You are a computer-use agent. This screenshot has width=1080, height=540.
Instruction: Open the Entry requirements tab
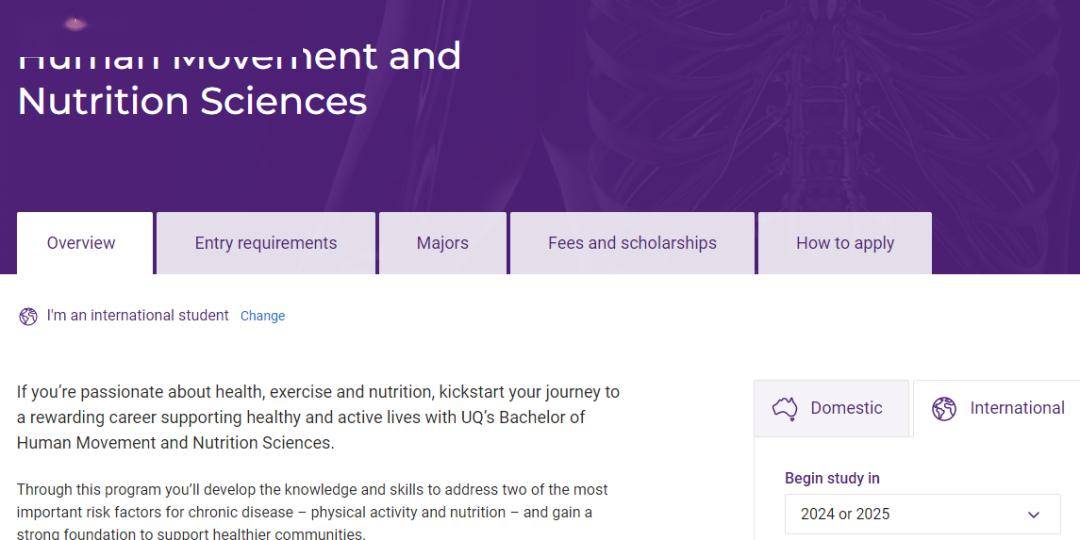tap(265, 243)
